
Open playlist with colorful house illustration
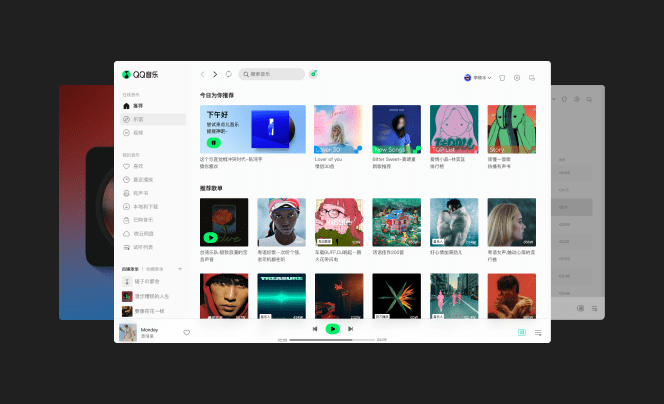coord(396,222)
